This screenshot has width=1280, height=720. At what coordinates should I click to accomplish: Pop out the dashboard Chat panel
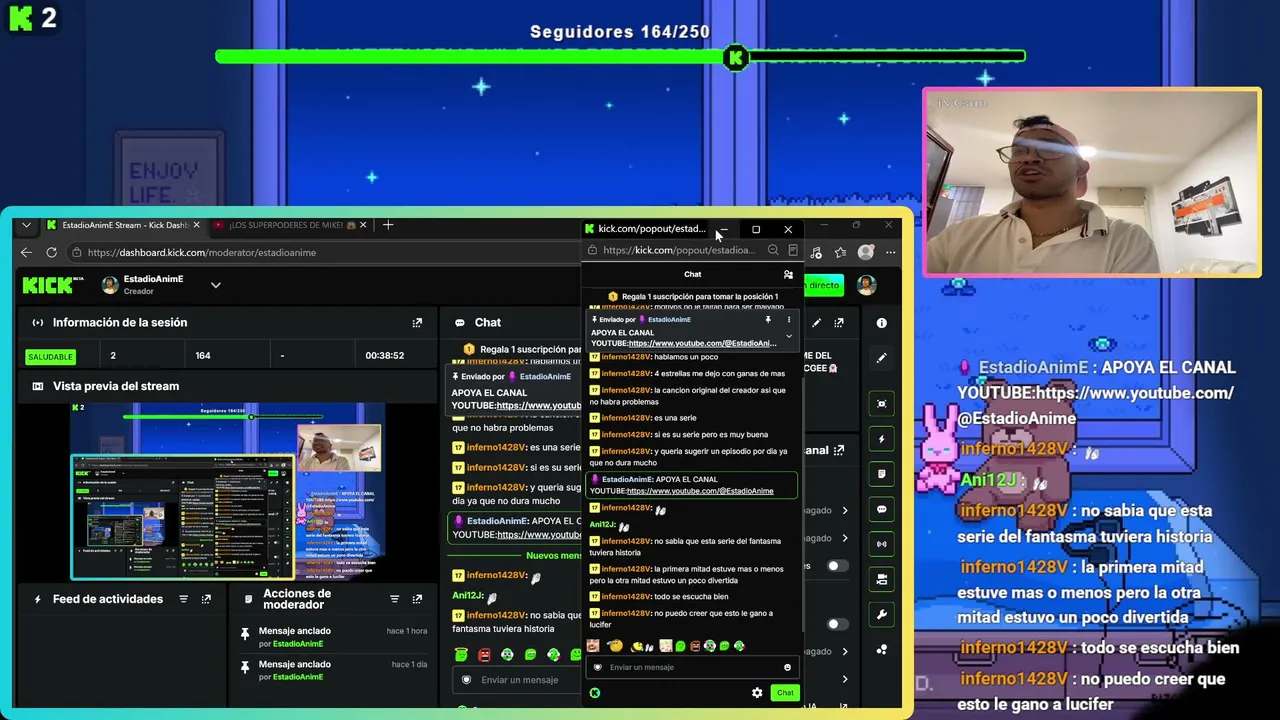point(839,323)
